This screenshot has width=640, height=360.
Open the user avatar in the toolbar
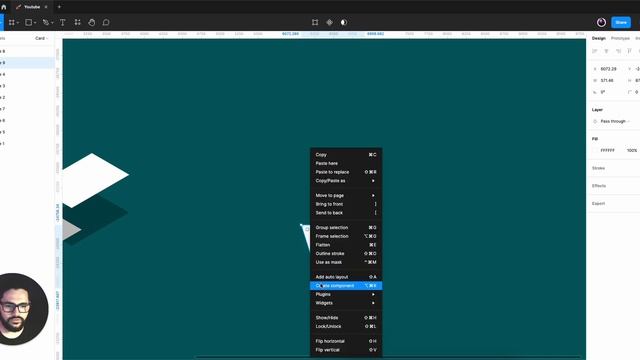(601, 22)
